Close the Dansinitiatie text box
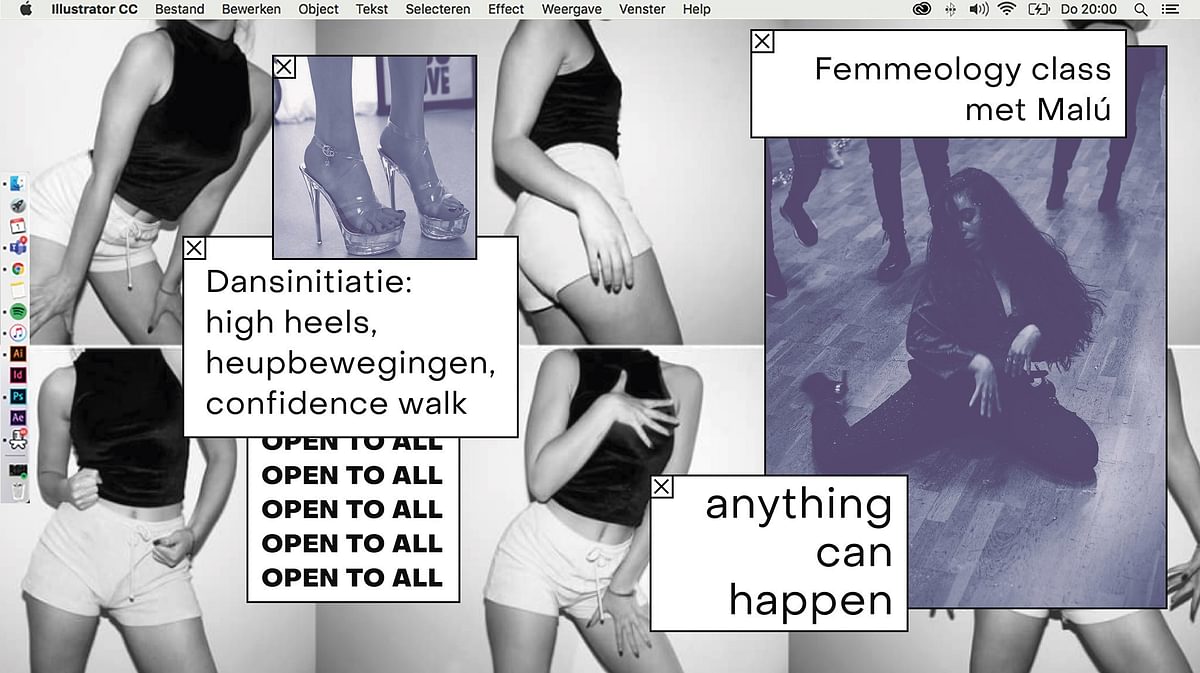The image size is (1200, 673). (195, 248)
